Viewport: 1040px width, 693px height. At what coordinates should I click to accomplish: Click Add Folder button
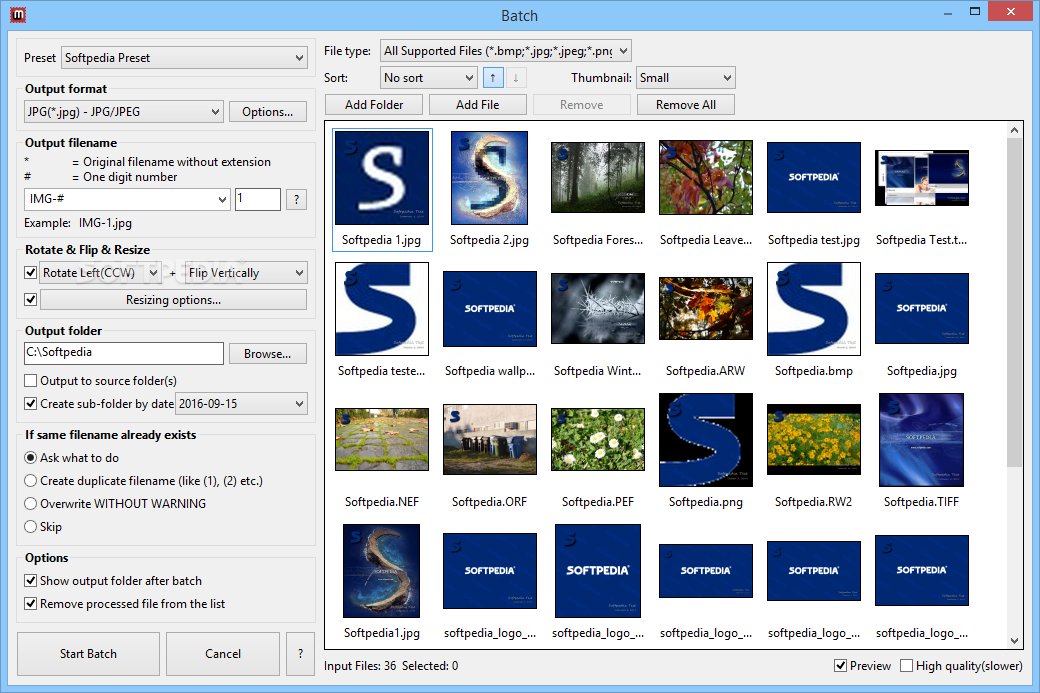(374, 105)
